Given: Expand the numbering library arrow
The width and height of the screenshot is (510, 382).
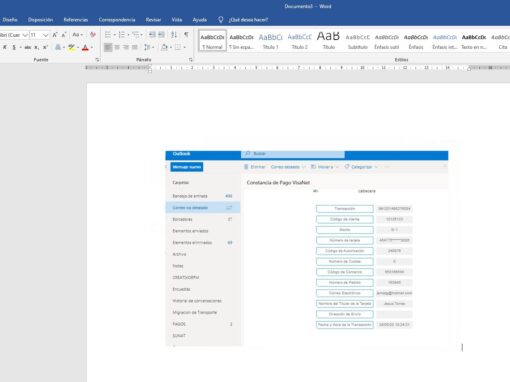Looking at the screenshot, I should point(128,35).
